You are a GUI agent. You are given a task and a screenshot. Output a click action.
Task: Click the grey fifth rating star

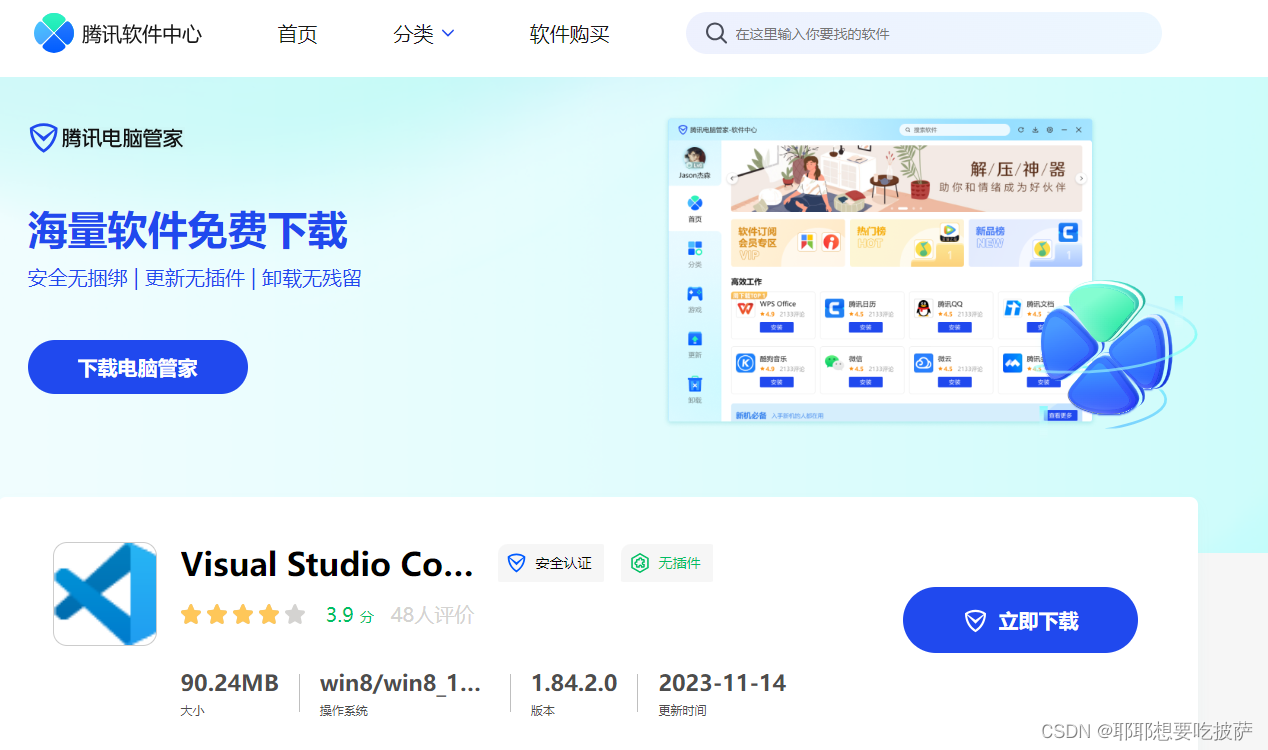pos(295,615)
